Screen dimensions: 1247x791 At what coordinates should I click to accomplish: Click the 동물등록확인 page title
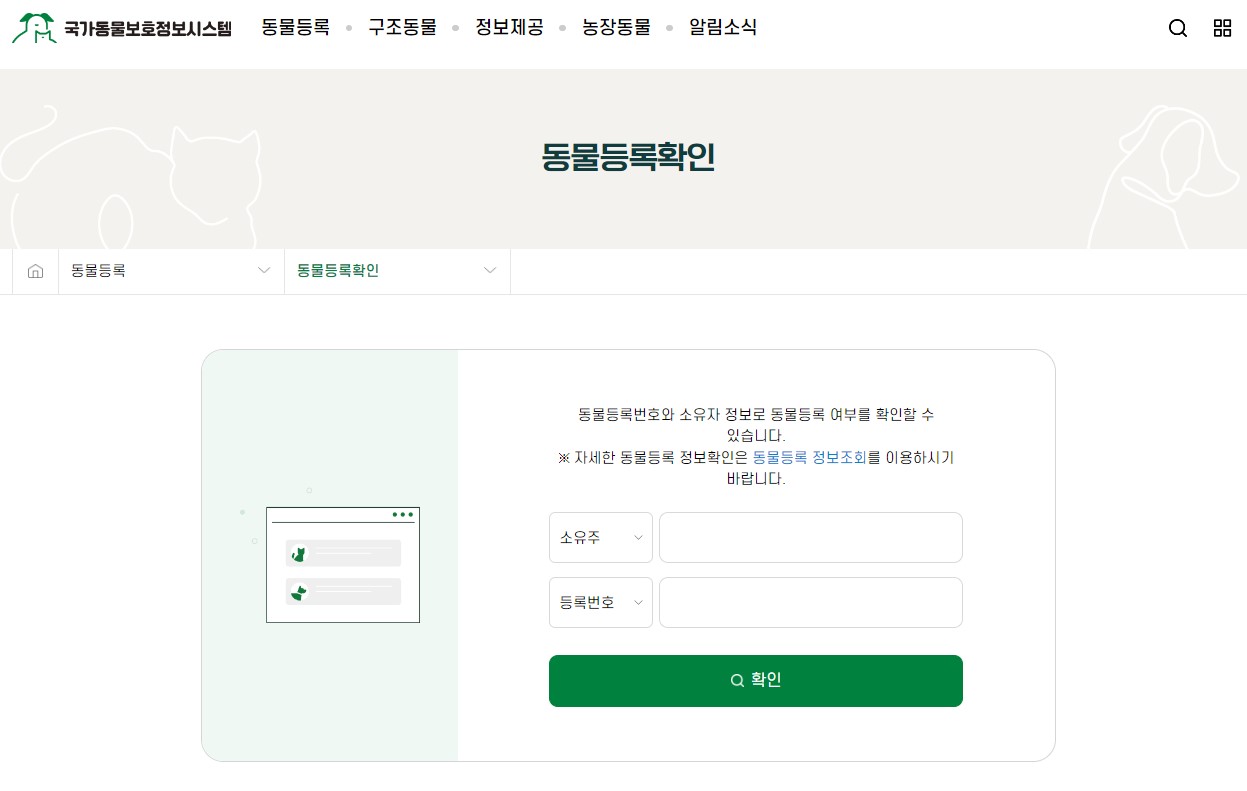(x=628, y=158)
